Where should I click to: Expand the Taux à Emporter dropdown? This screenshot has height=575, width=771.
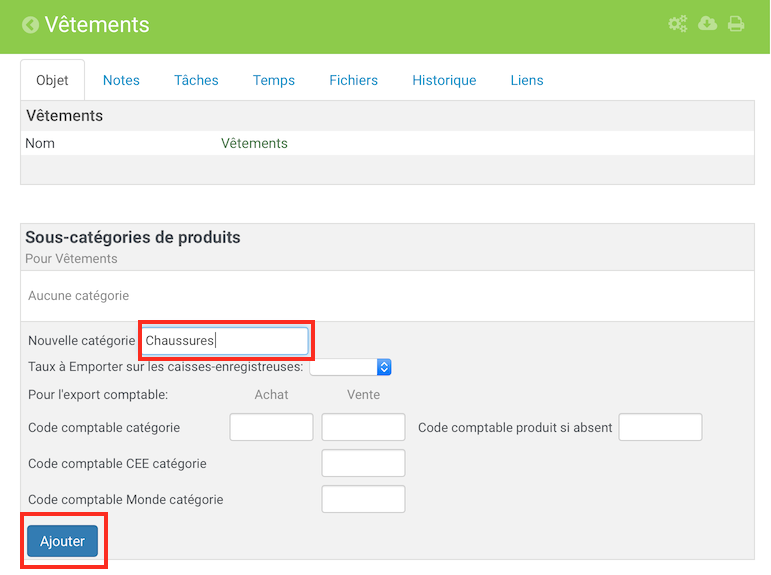[x=351, y=367]
